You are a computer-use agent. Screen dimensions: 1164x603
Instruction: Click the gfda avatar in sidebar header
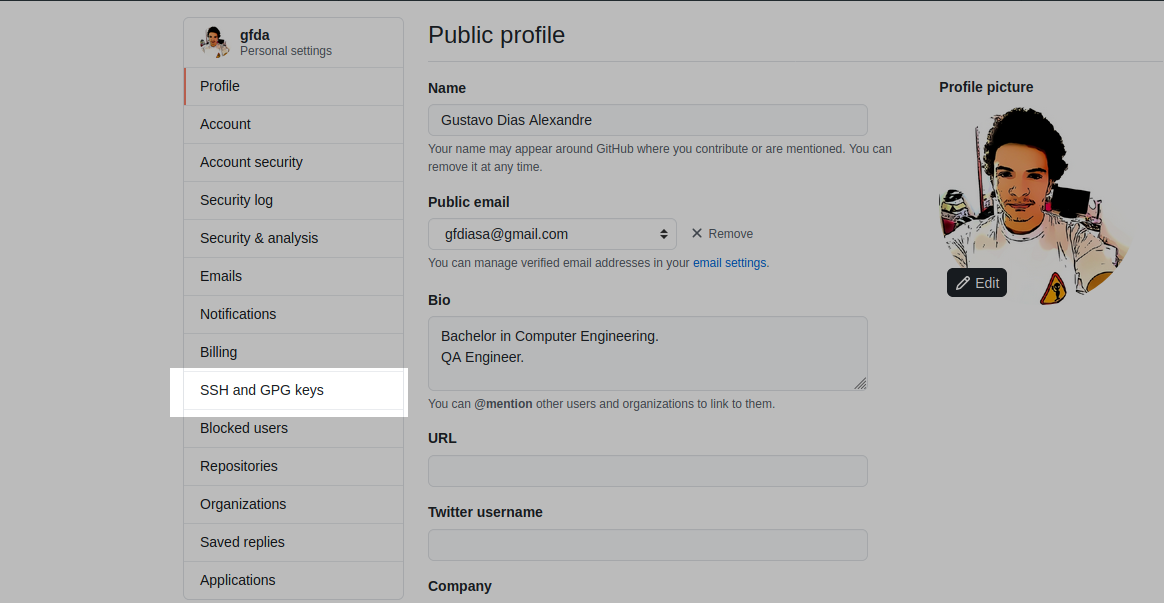214,42
